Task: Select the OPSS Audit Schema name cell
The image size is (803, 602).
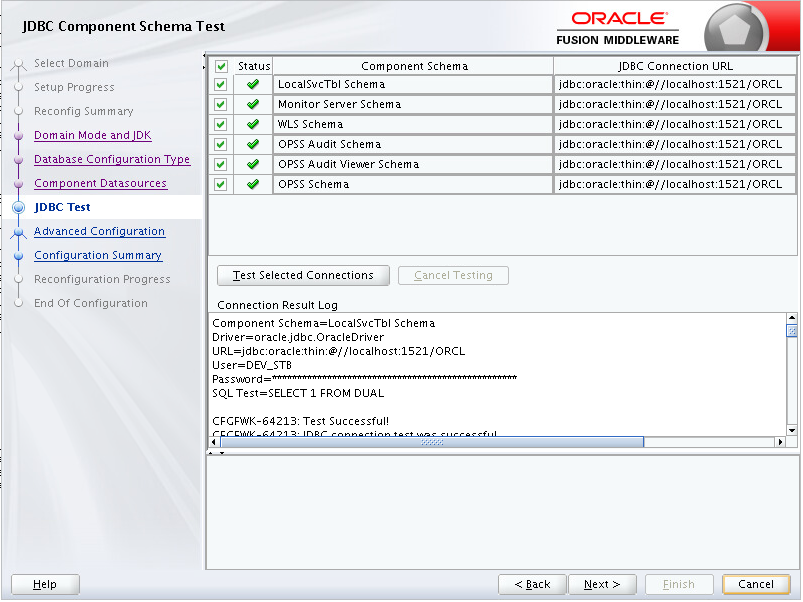Action: [x=413, y=144]
